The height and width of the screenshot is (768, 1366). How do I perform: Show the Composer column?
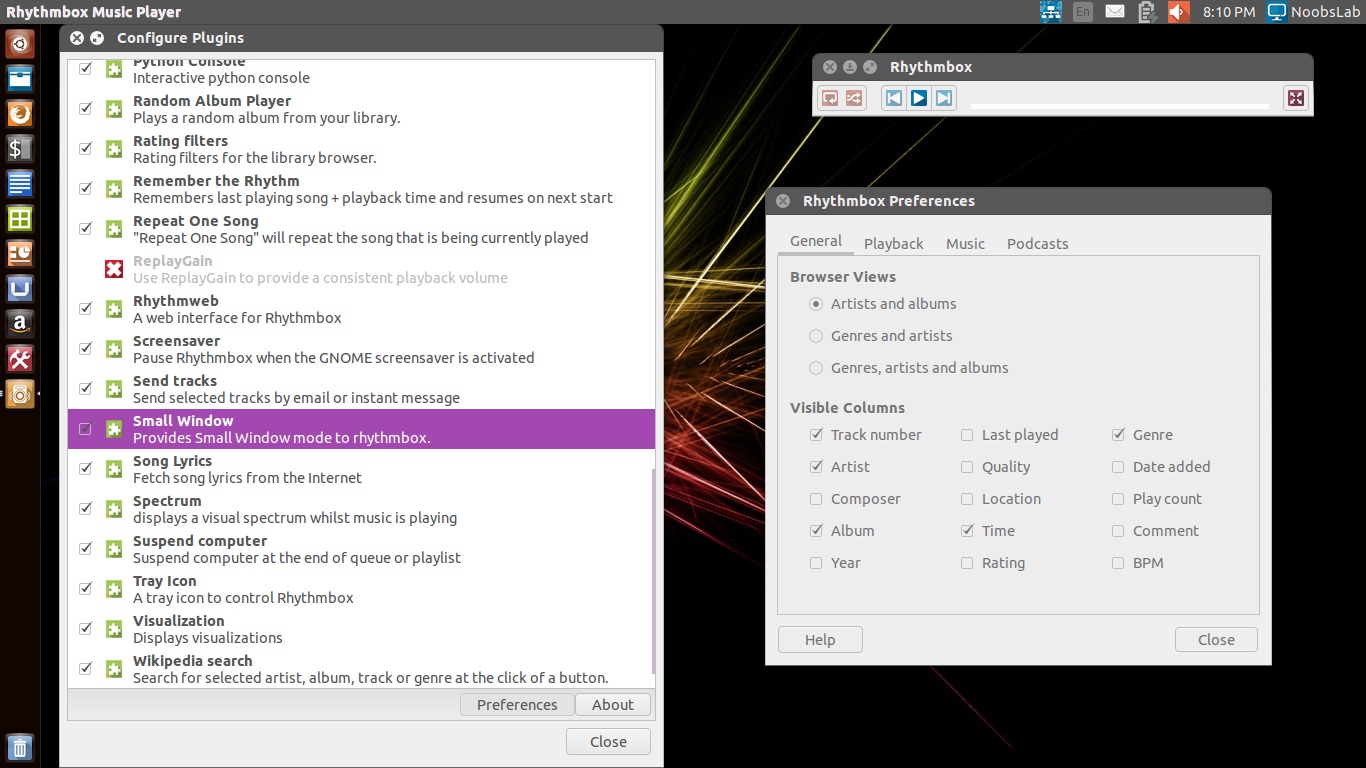pyautogui.click(x=816, y=499)
